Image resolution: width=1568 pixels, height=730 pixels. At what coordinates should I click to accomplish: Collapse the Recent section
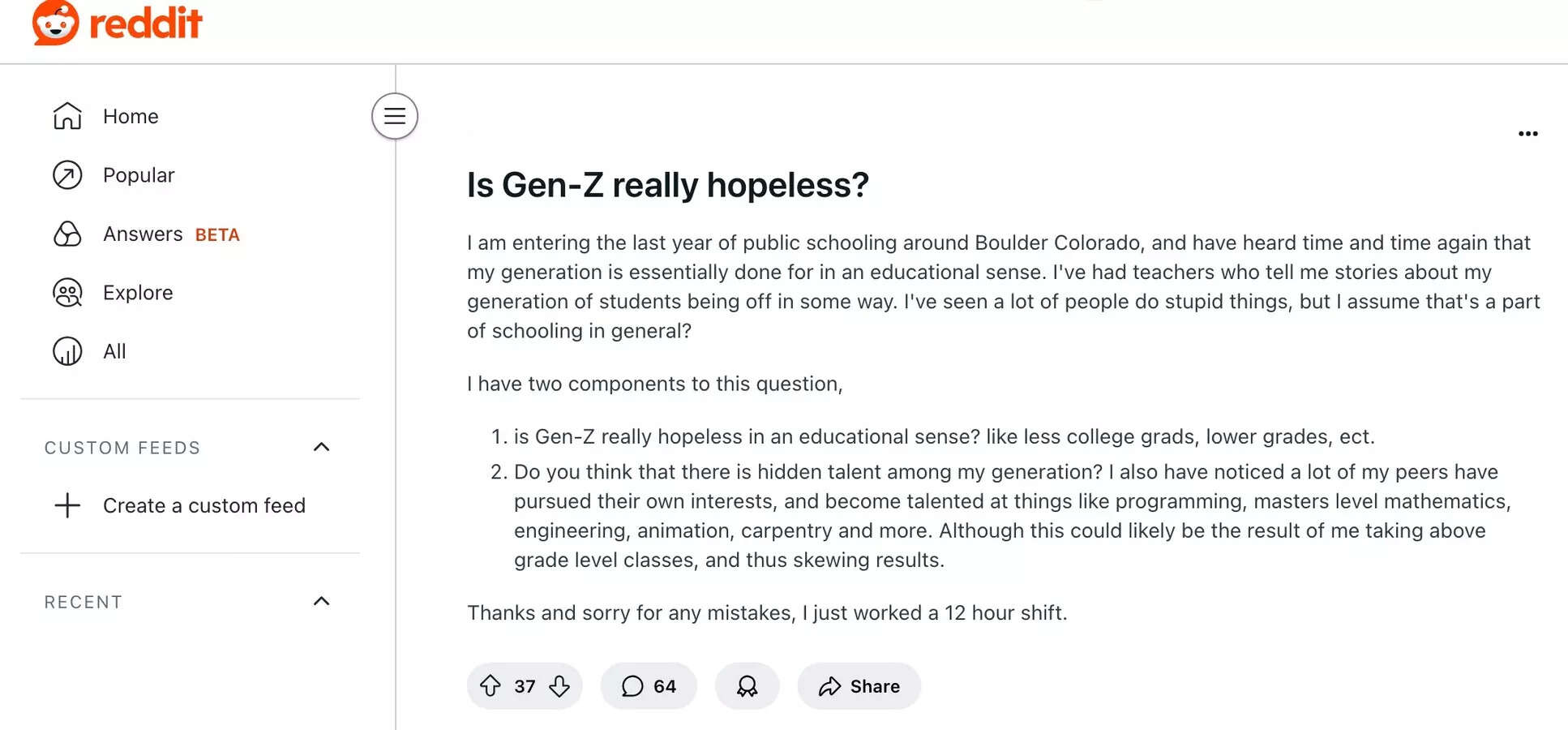(322, 601)
